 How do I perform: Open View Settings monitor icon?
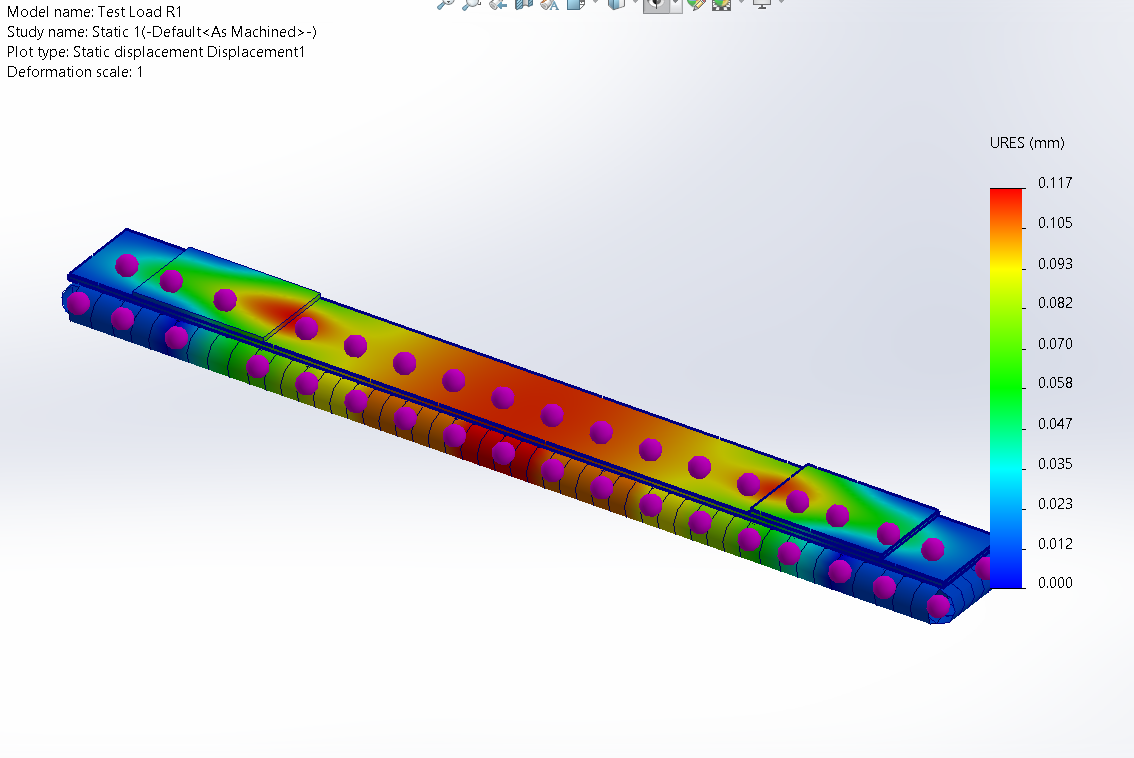point(762,4)
